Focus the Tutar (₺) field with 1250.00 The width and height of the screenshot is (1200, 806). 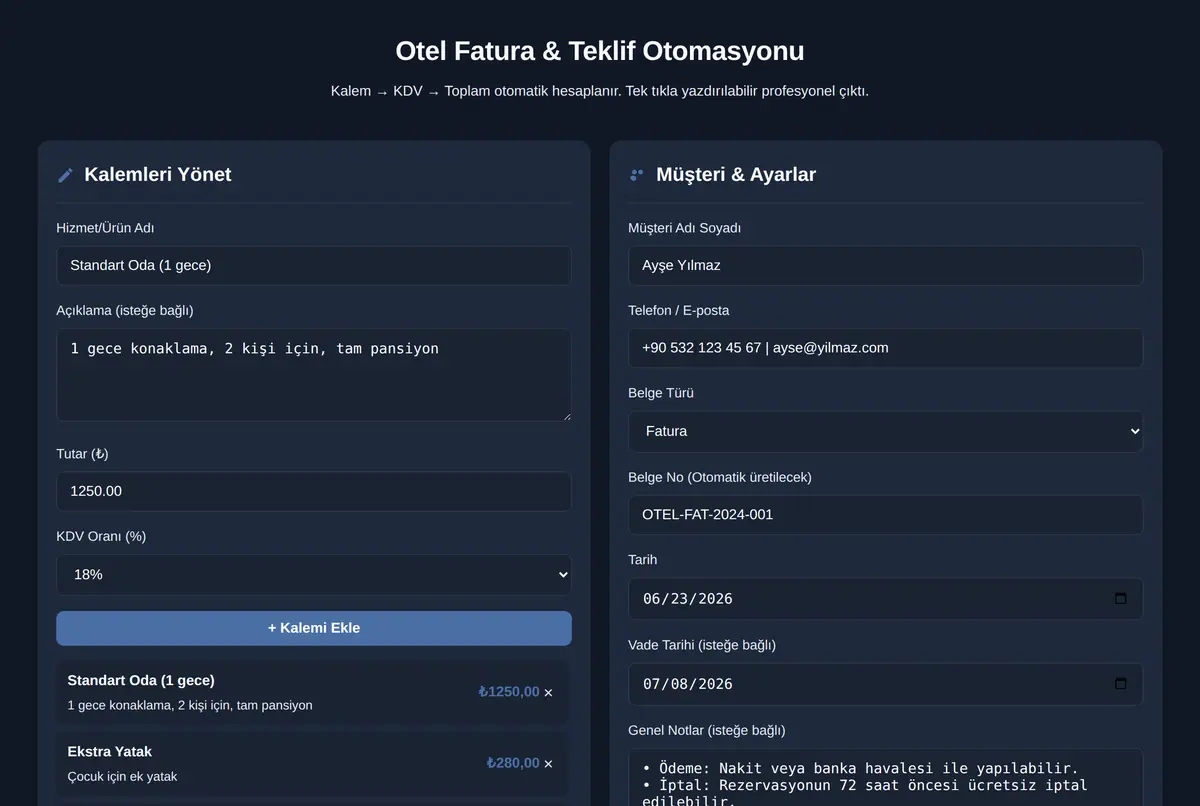click(314, 492)
